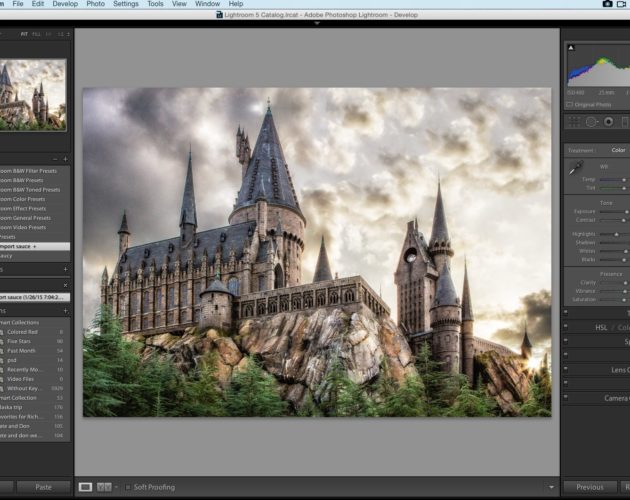Open the Edit menu

pyautogui.click(x=38, y=4)
